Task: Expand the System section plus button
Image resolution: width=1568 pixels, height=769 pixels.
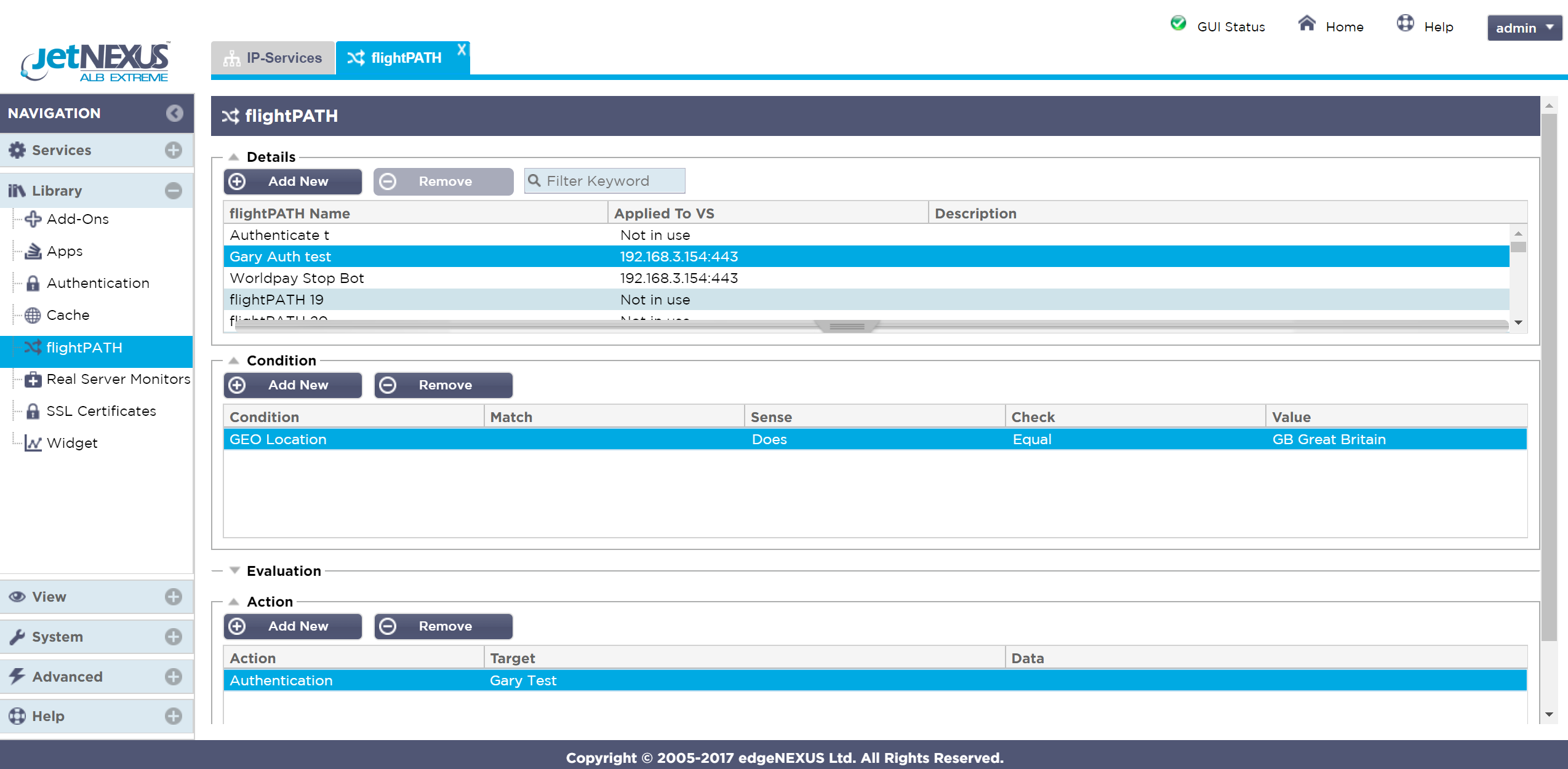Action: click(x=174, y=637)
